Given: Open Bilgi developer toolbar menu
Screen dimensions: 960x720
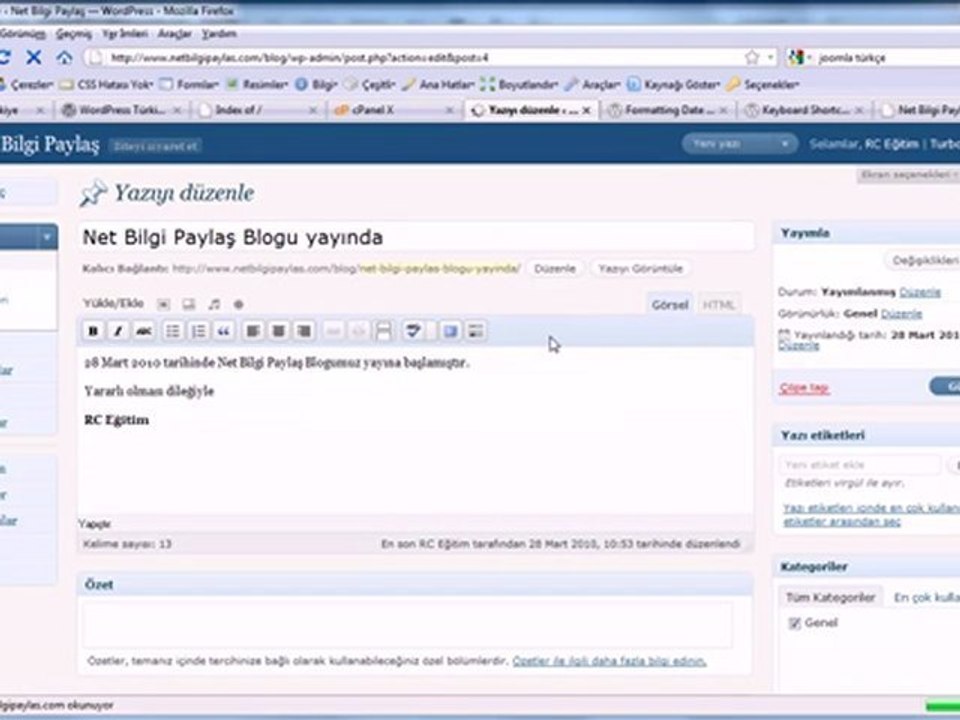Looking at the screenshot, I should [317, 84].
